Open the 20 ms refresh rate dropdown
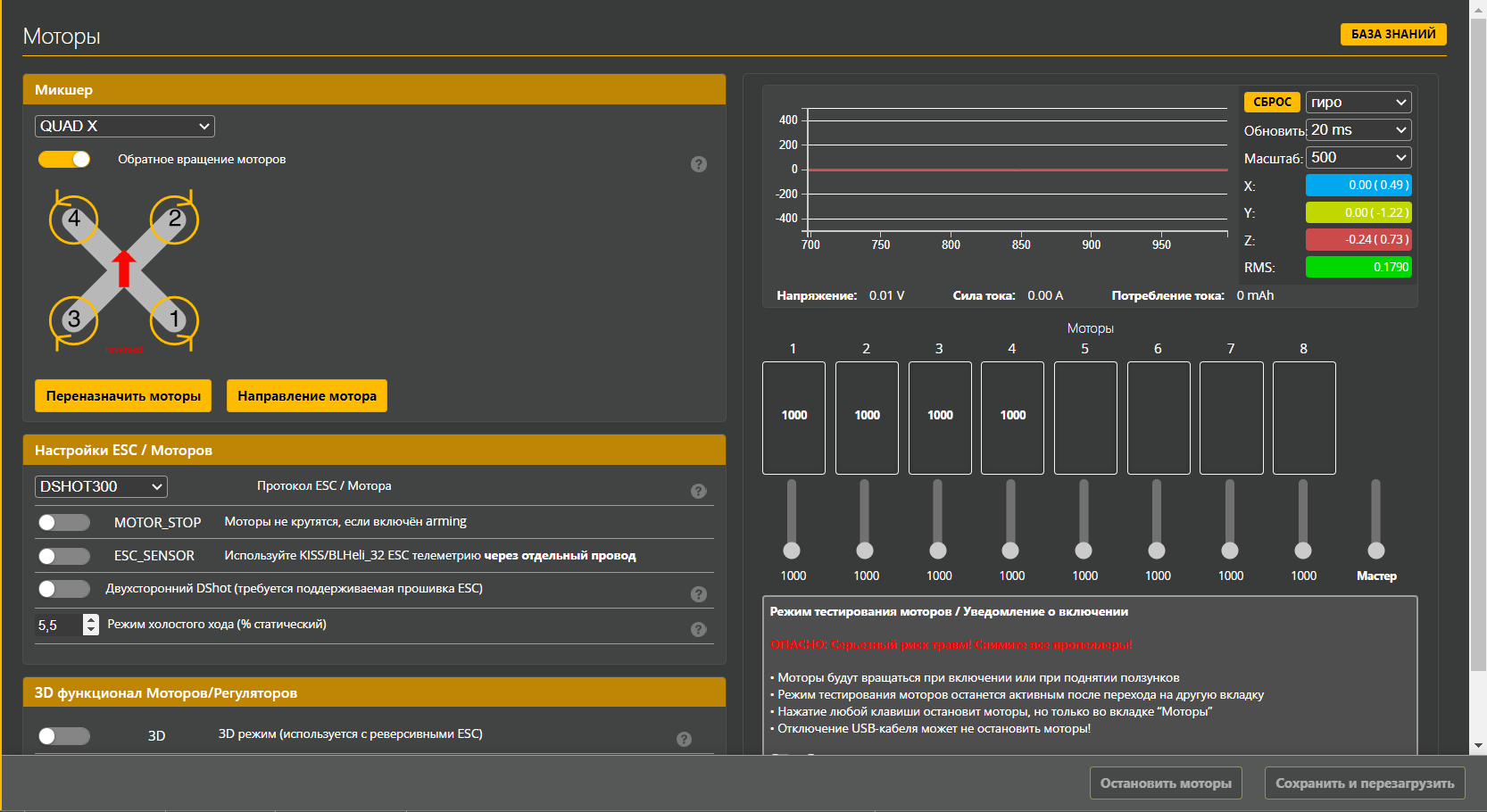The width and height of the screenshot is (1487, 812). point(1358,130)
